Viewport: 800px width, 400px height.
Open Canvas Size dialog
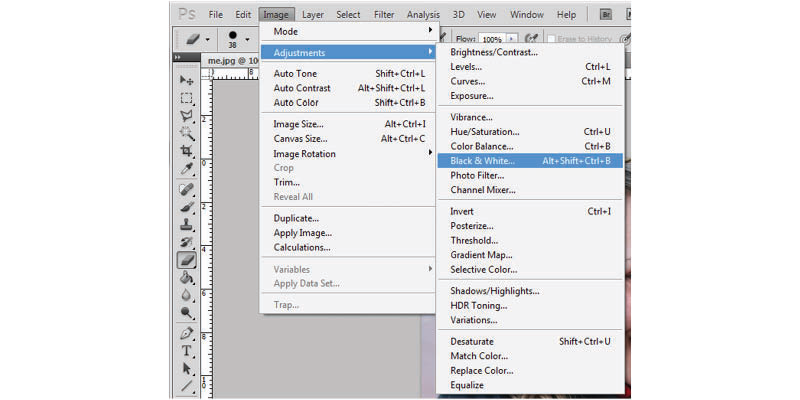347,138
